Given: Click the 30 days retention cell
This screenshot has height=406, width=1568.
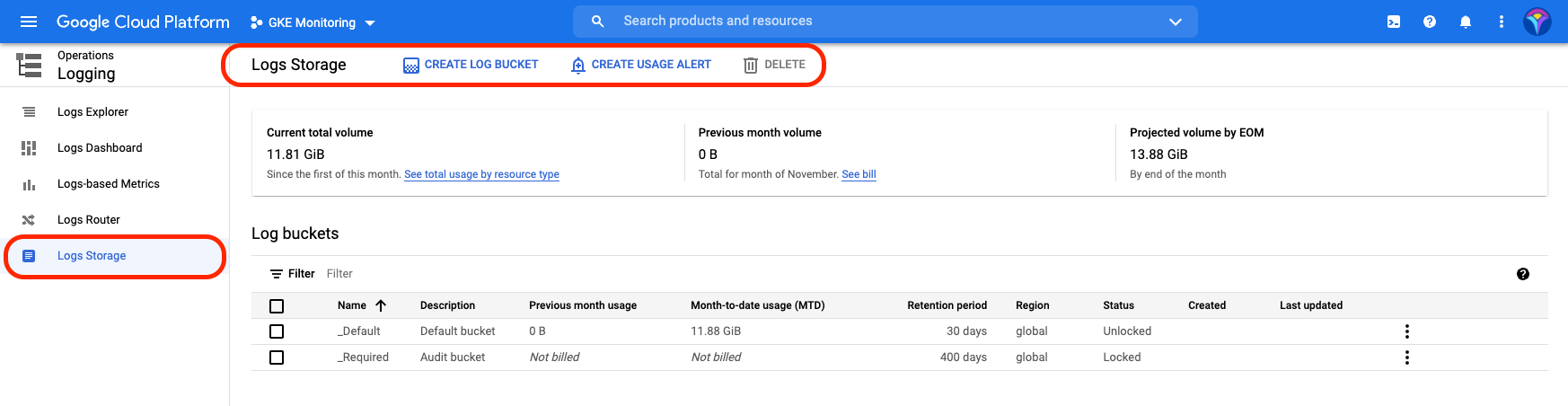Looking at the screenshot, I should click(x=966, y=331).
